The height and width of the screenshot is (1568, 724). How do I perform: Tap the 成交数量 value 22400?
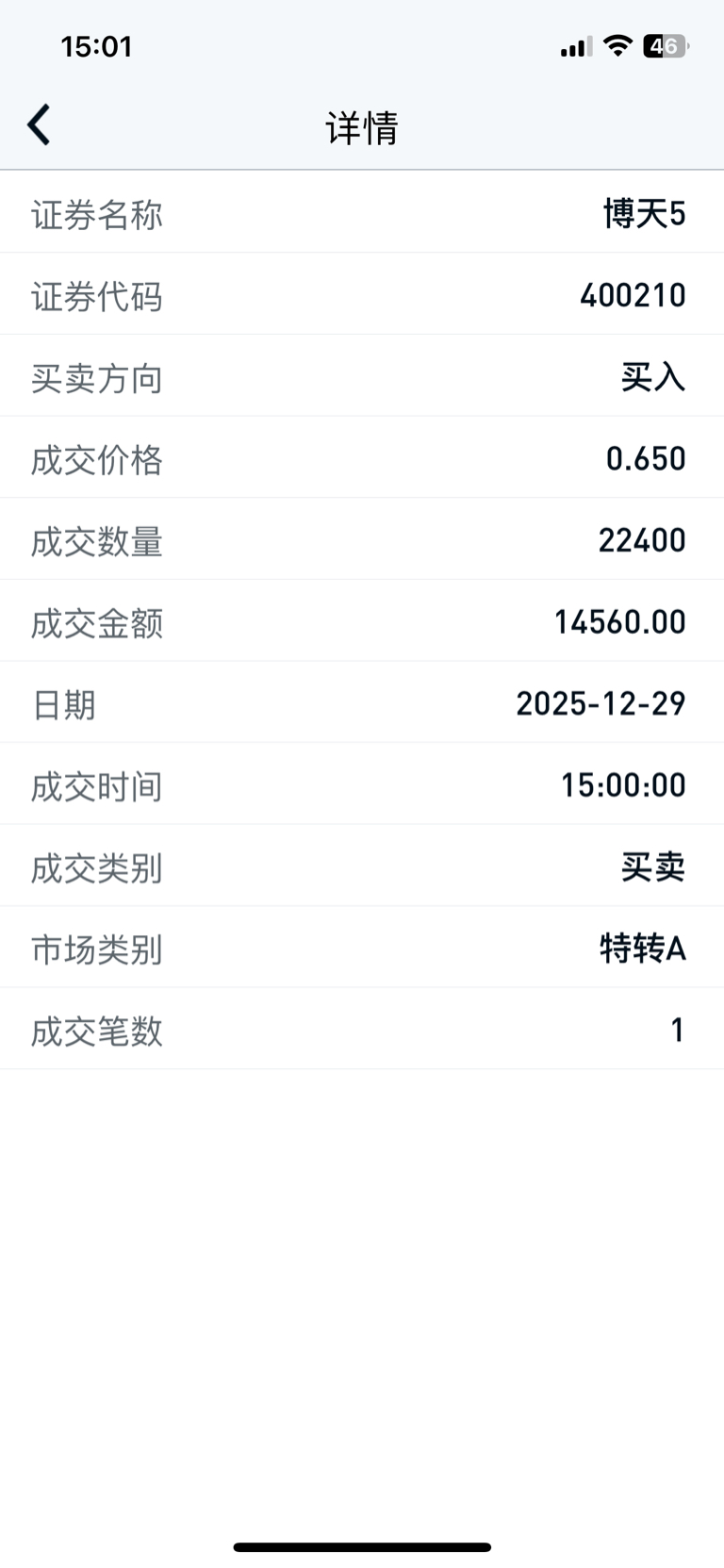pyautogui.click(x=642, y=540)
